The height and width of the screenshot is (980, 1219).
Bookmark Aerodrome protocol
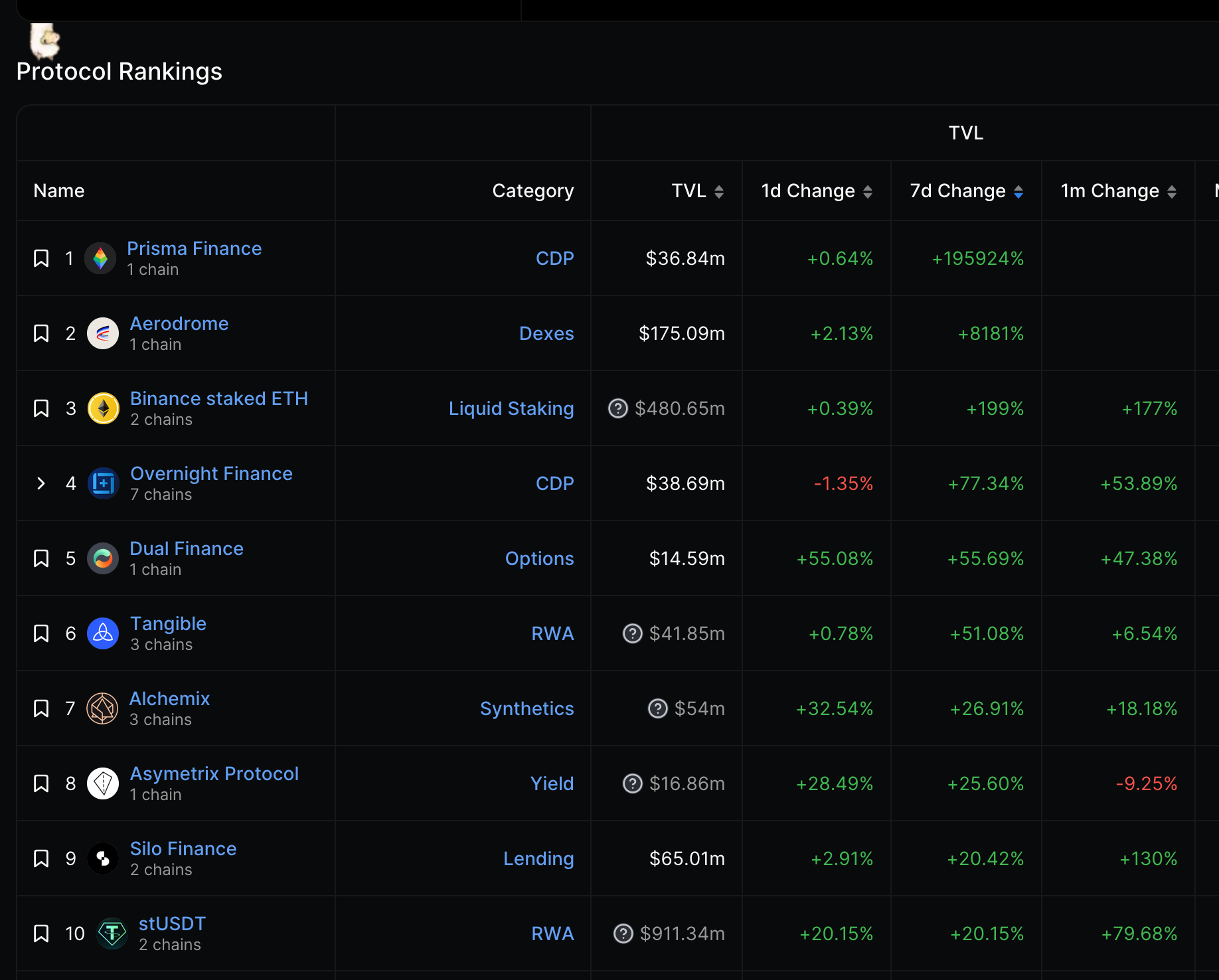[x=41, y=333]
